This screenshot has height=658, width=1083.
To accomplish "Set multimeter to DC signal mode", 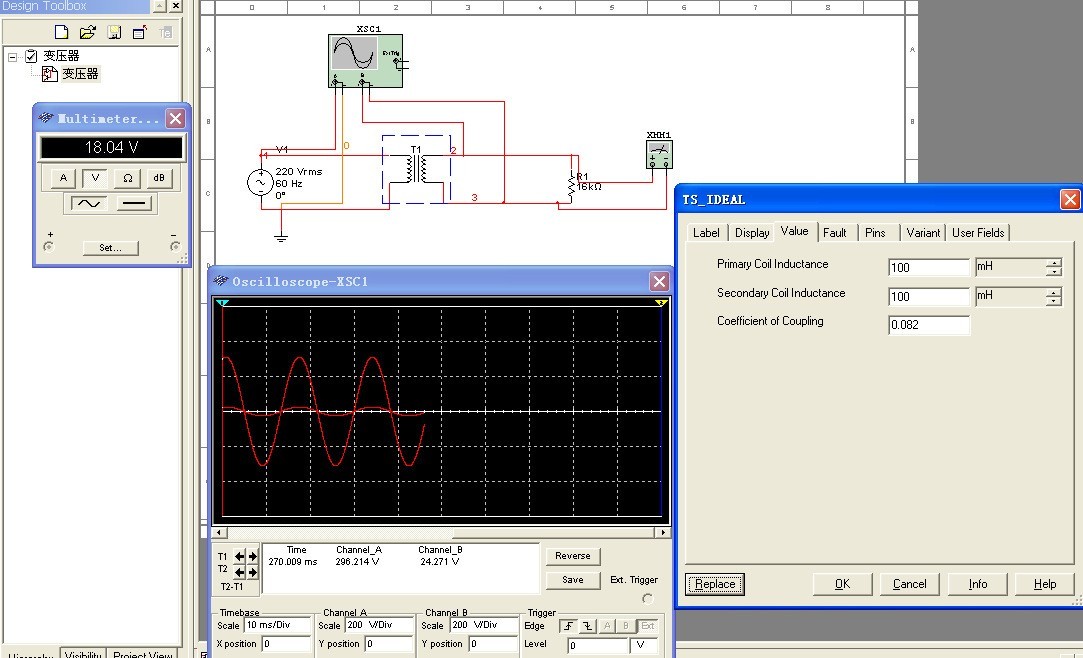I will [135, 203].
